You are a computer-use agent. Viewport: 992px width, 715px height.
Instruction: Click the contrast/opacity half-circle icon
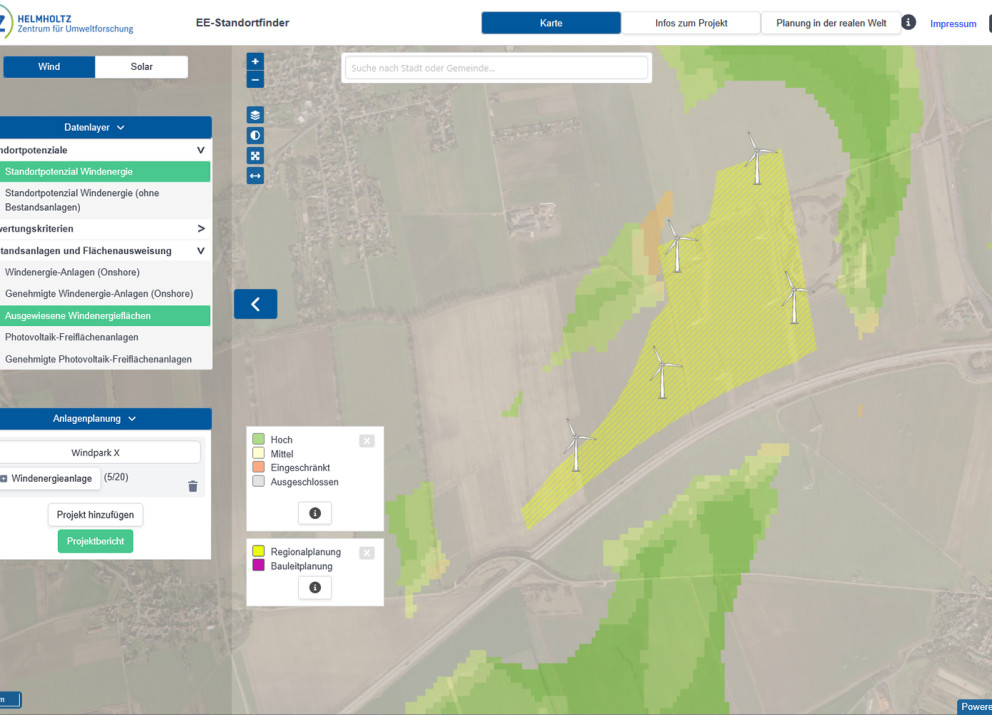[255, 135]
